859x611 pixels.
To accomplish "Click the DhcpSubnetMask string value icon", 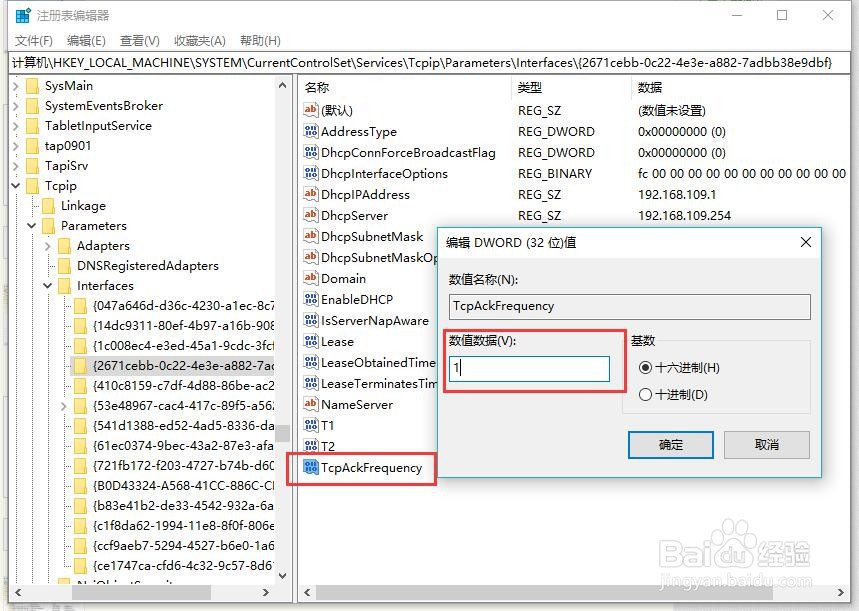I will click(311, 236).
